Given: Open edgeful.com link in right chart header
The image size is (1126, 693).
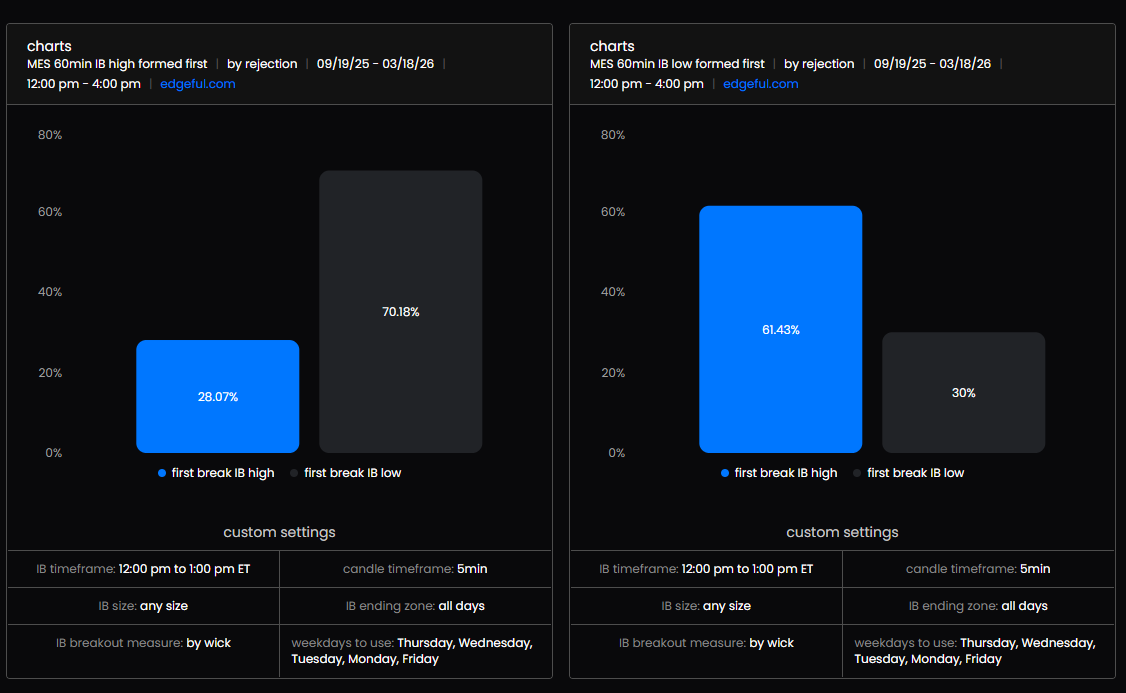Looking at the screenshot, I should 760,84.
